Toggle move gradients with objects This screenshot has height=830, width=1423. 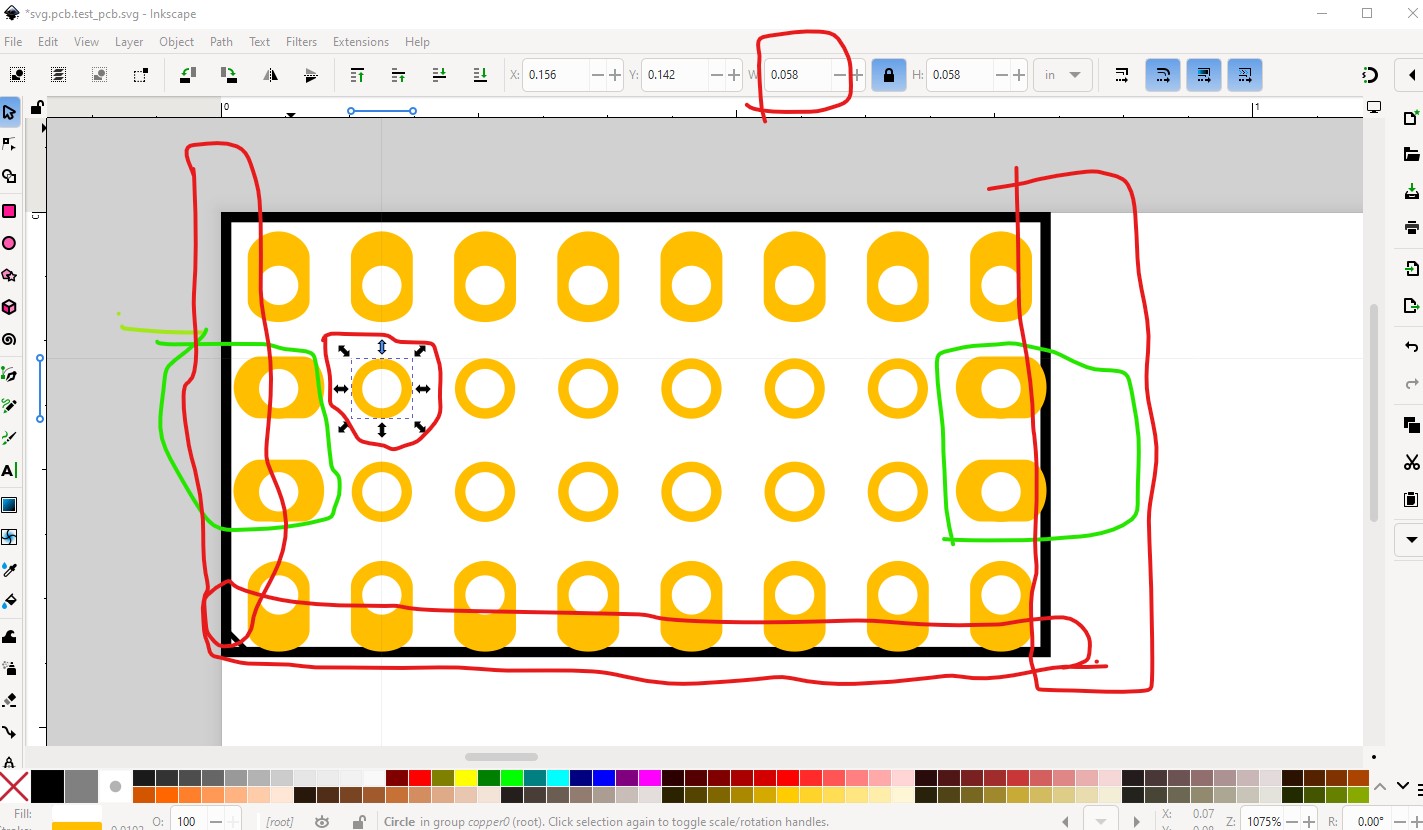pyautogui.click(x=1203, y=75)
